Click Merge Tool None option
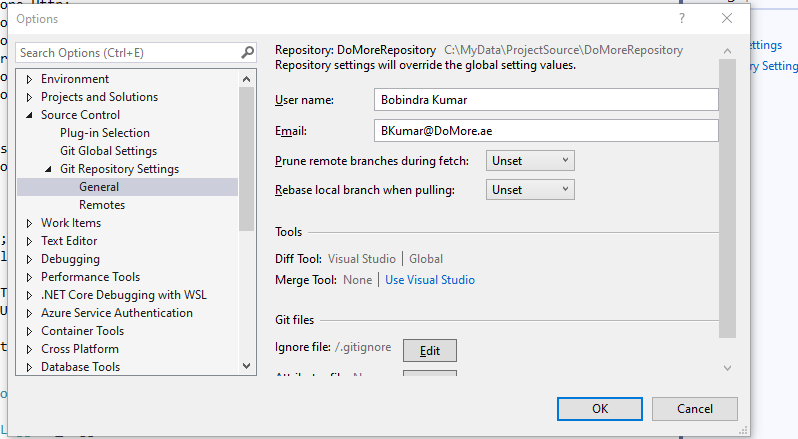This screenshot has height=439, width=798. click(358, 280)
